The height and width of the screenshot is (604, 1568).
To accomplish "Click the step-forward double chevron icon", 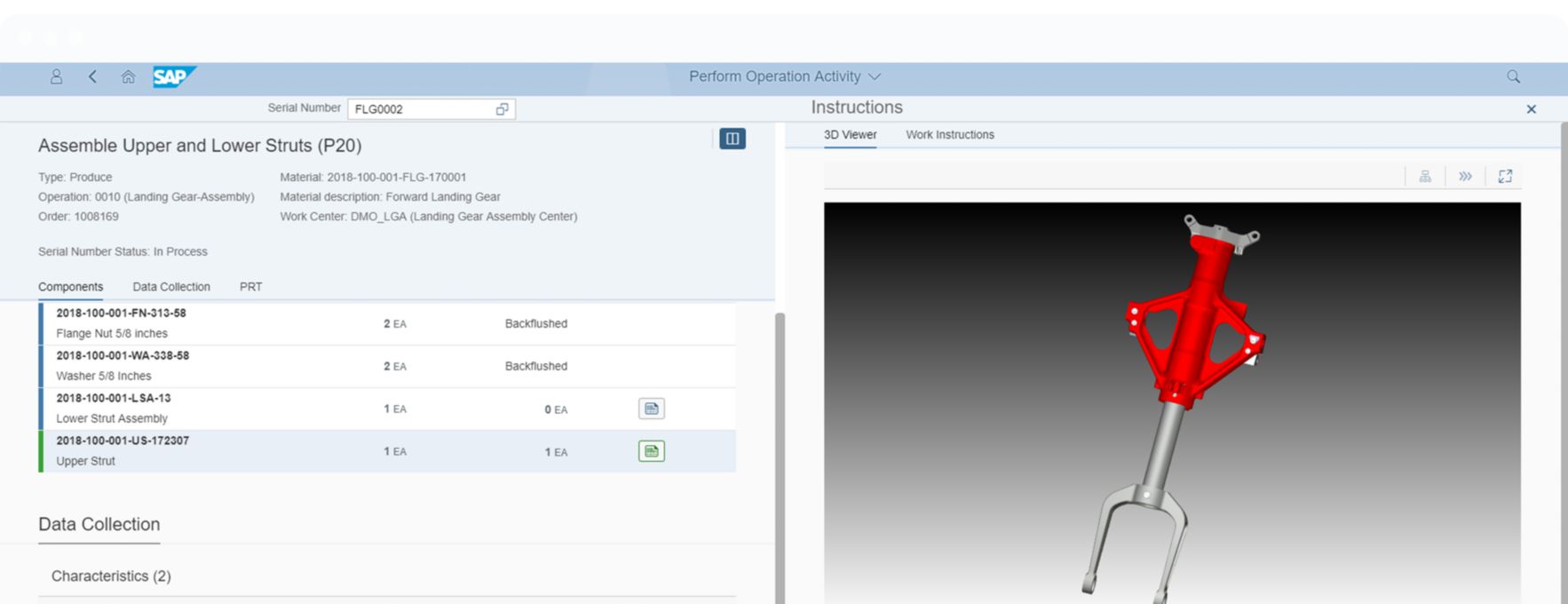I will [1465, 177].
